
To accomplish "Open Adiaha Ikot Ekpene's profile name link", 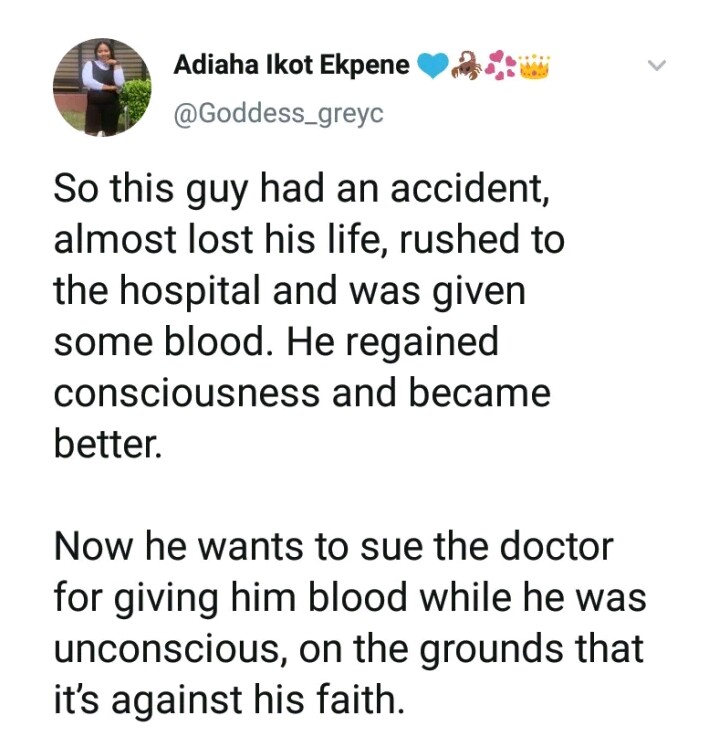I will 291,67.
